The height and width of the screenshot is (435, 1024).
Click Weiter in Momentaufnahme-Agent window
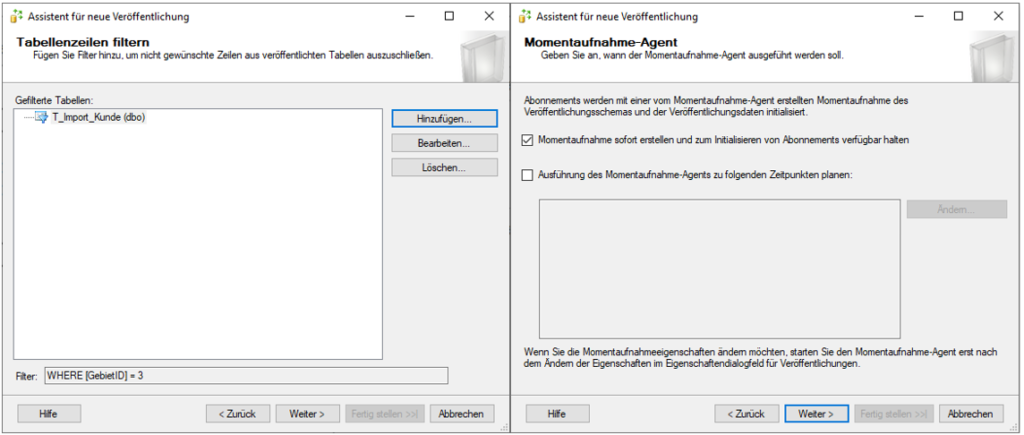coord(816,413)
